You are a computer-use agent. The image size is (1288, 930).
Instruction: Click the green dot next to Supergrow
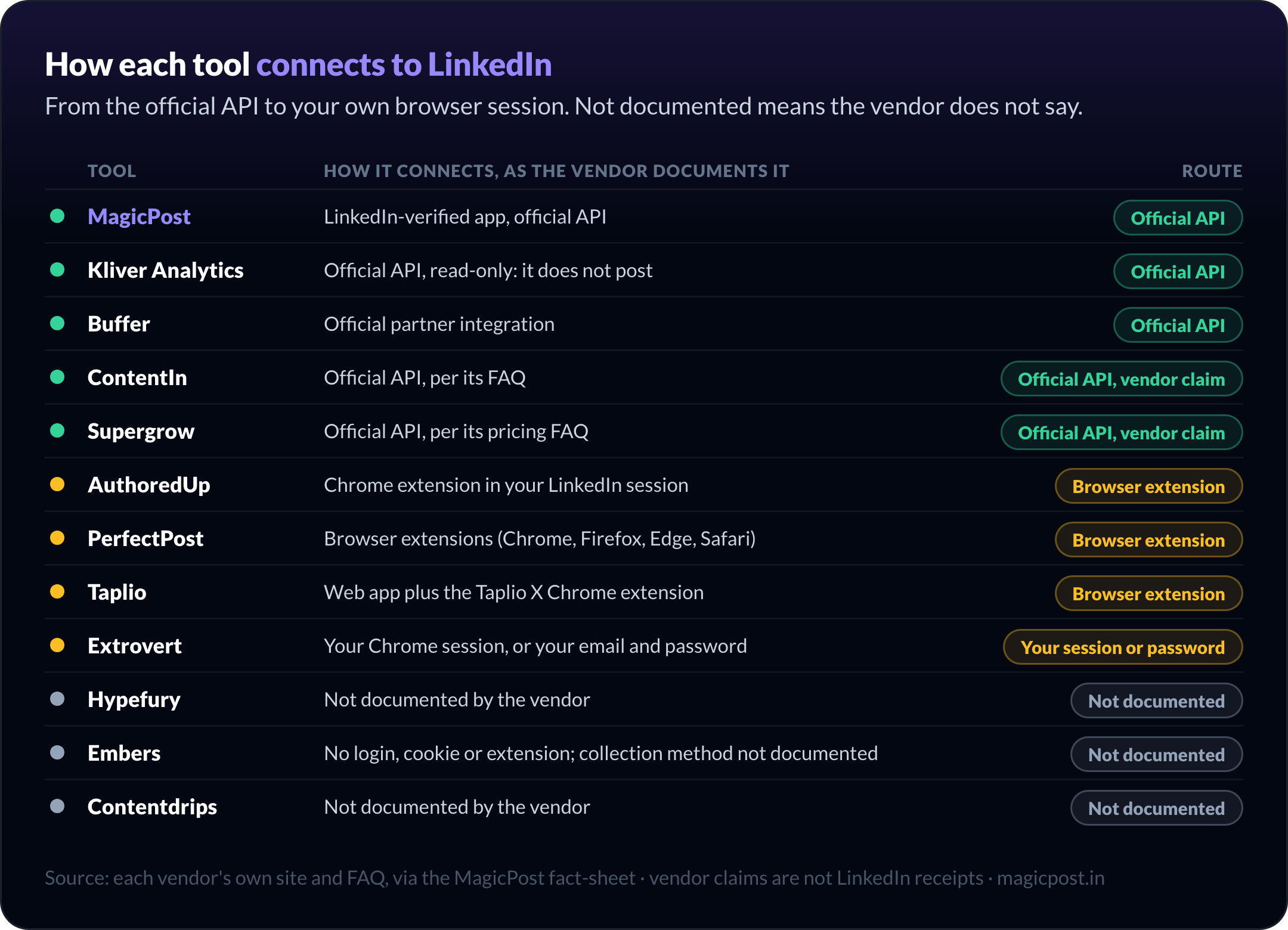pyautogui.click(x=57, y=430)
